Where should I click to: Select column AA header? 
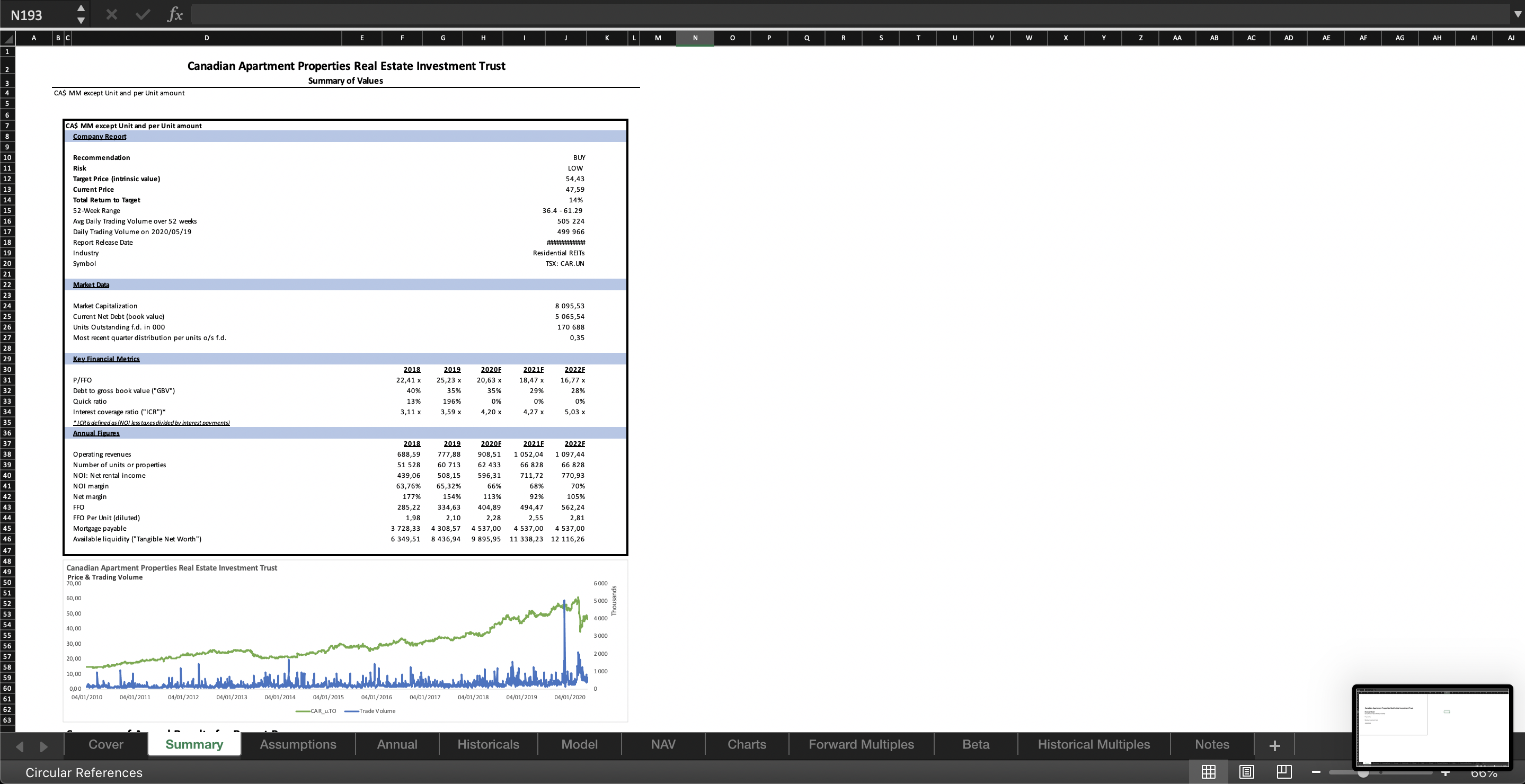click(x=1177, y=38)
